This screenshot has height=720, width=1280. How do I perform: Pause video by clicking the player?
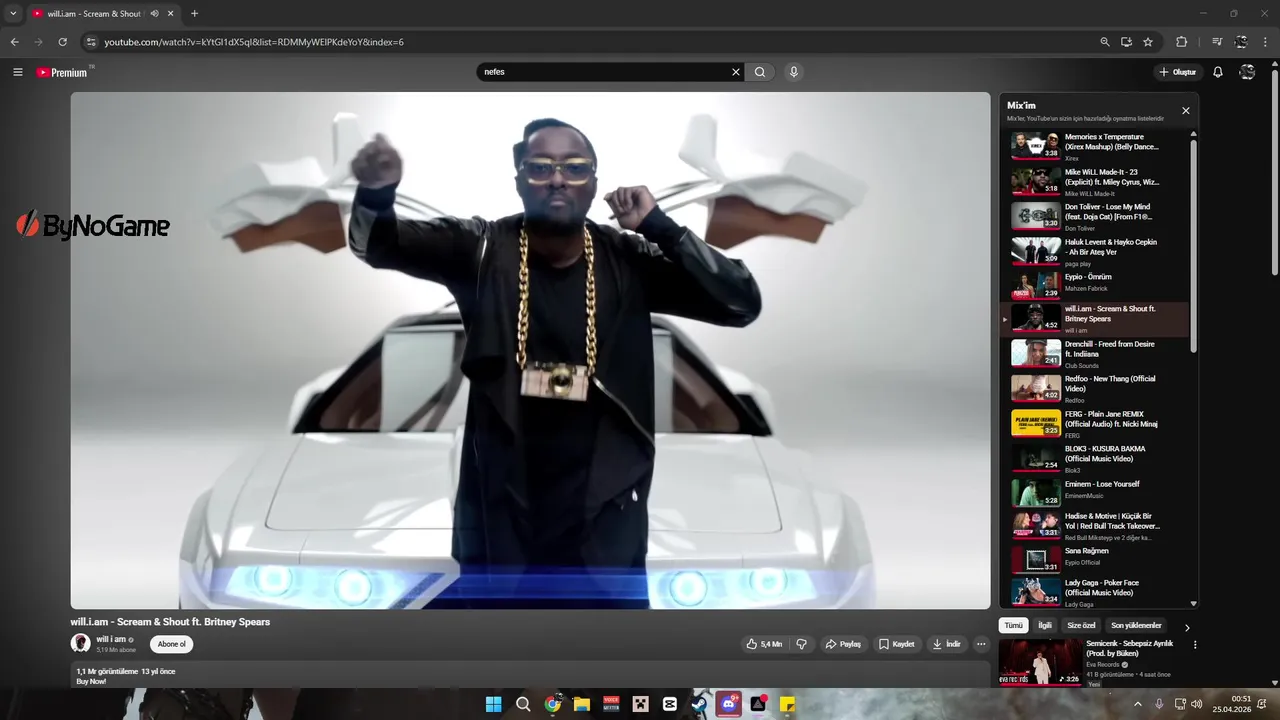(530, 350)
